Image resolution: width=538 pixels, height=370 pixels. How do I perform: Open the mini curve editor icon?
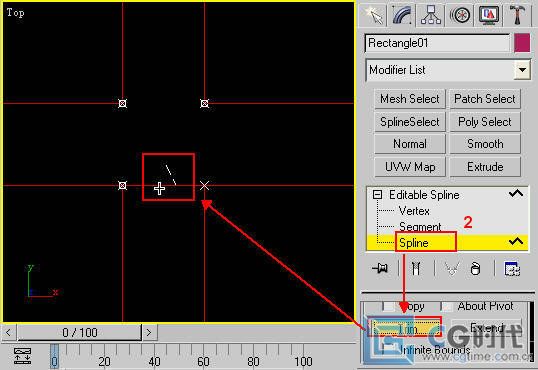[23, 356]
